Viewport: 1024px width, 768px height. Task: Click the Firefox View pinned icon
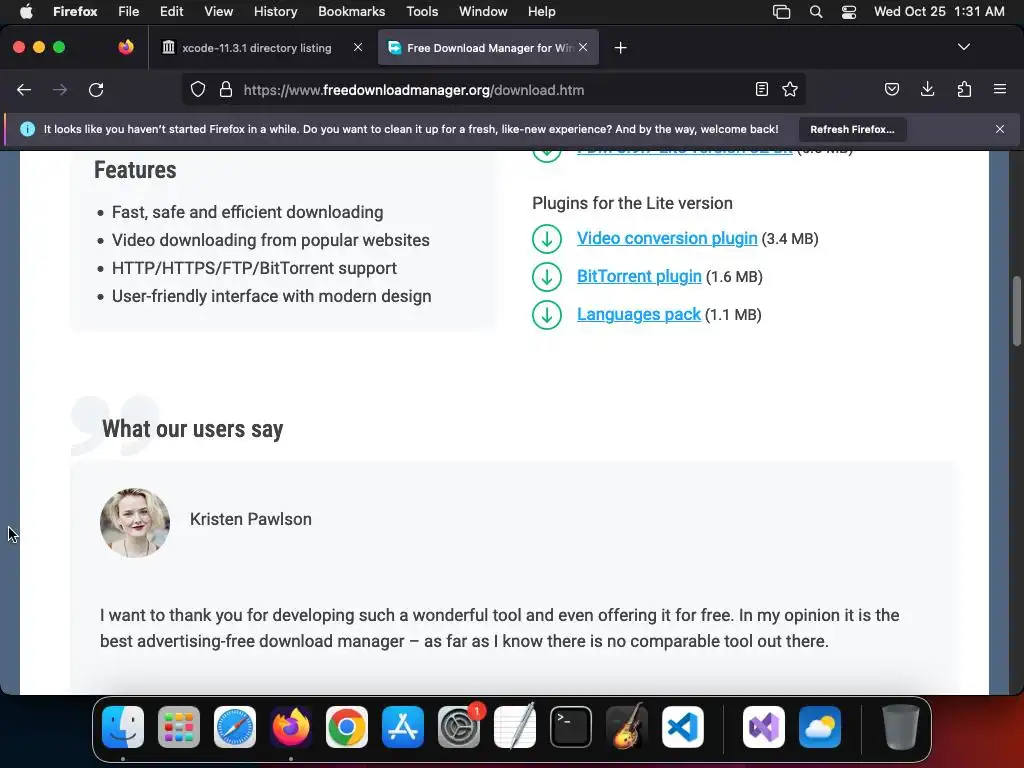click(126, 47)
